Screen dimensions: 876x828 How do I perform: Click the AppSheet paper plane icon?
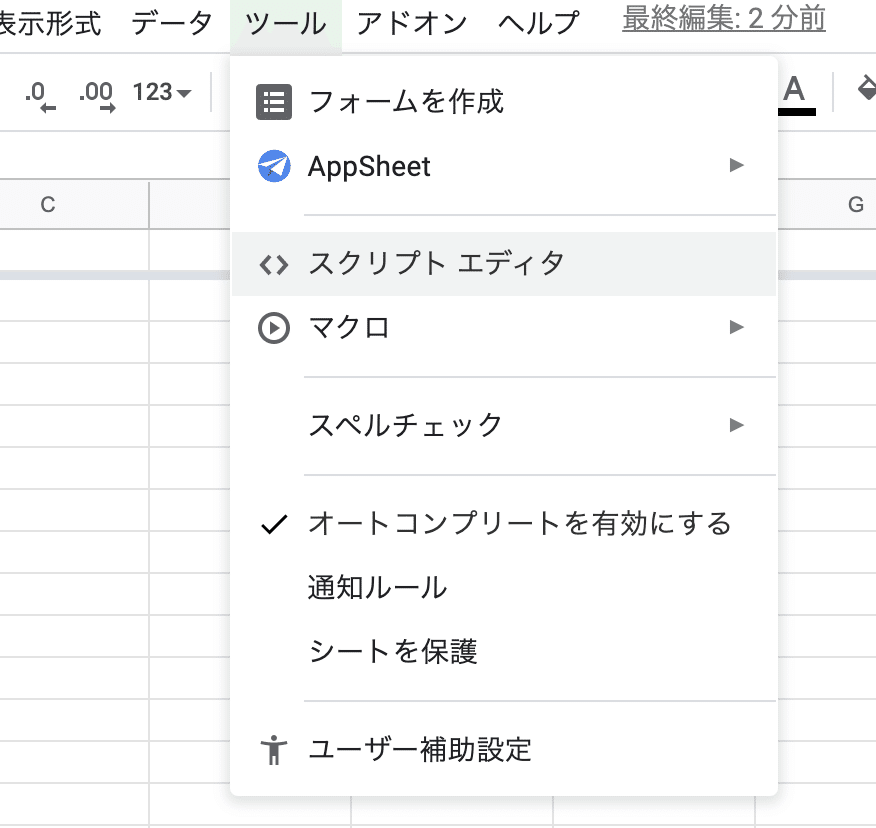[274, 166]
